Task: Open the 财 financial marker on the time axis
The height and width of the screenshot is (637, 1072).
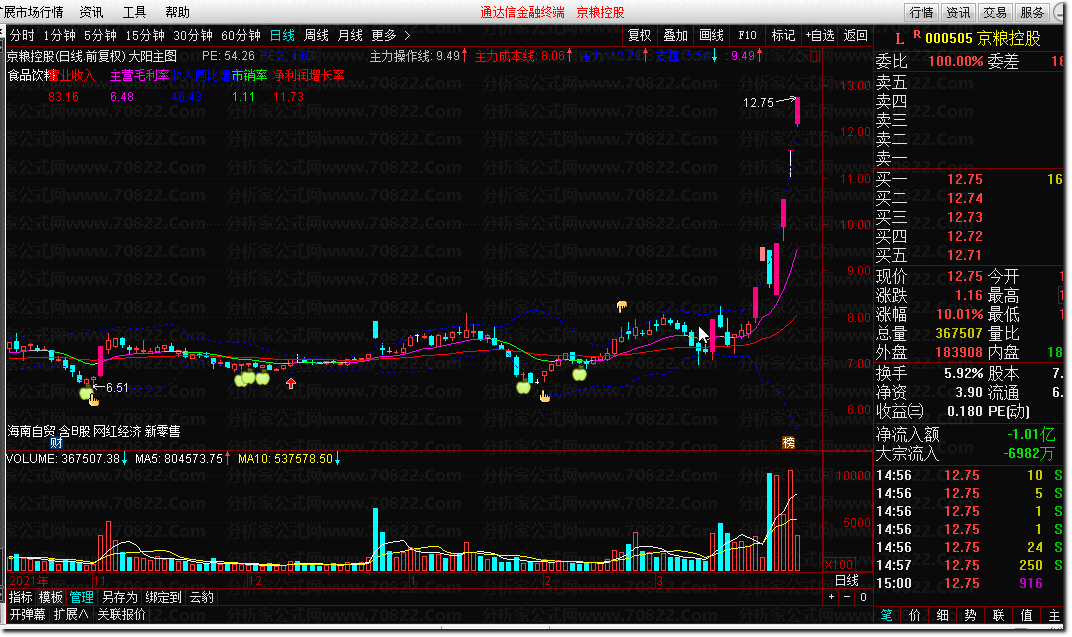Action: (x=56, y=444)
